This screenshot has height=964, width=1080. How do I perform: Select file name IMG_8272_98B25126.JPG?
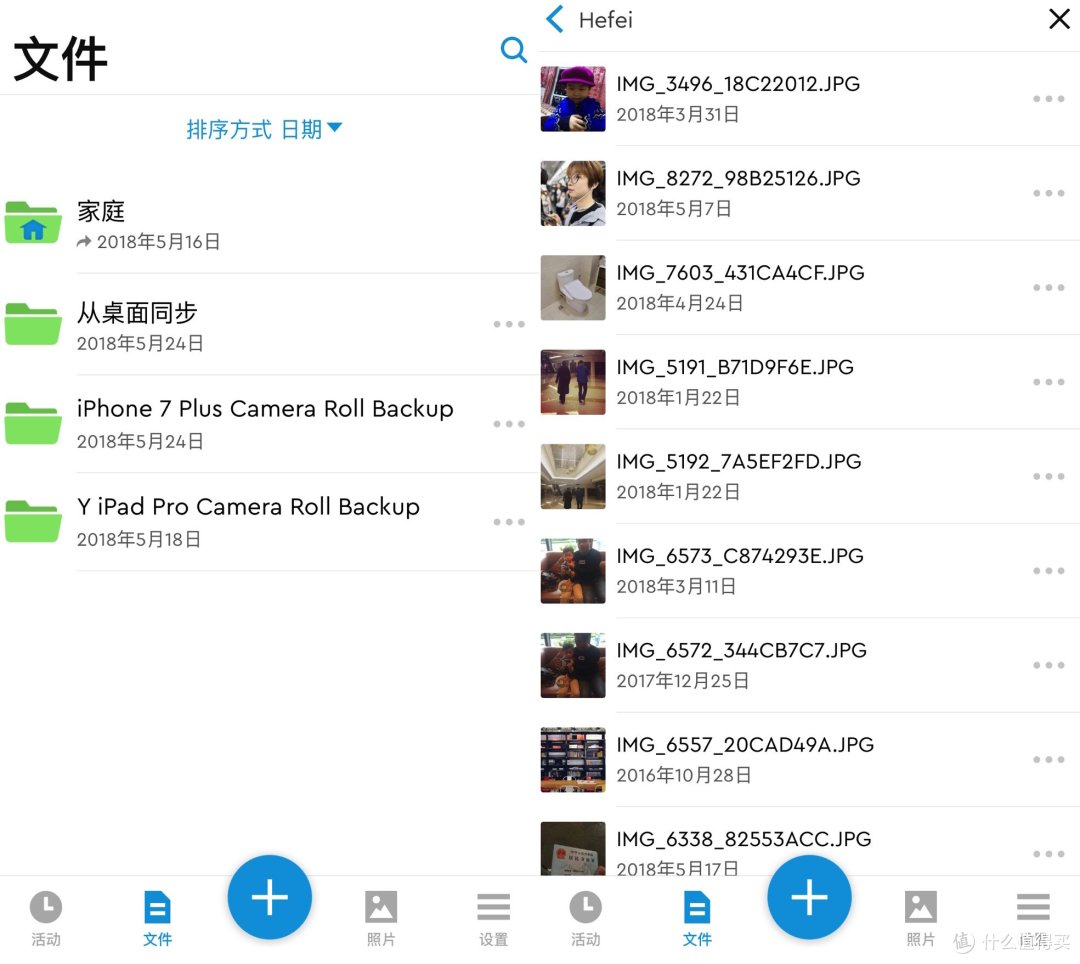click(x=738, y=178)
